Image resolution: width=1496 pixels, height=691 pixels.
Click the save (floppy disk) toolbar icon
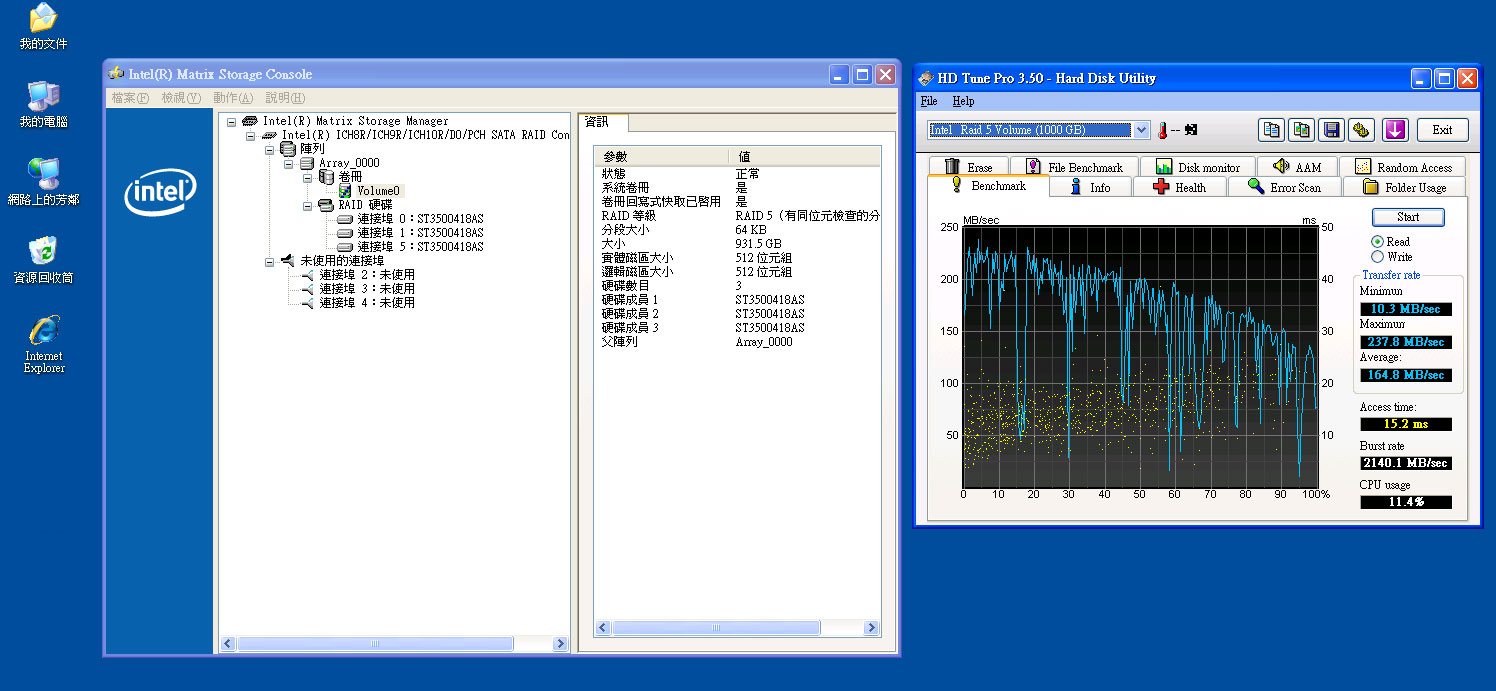[1331, 130]
